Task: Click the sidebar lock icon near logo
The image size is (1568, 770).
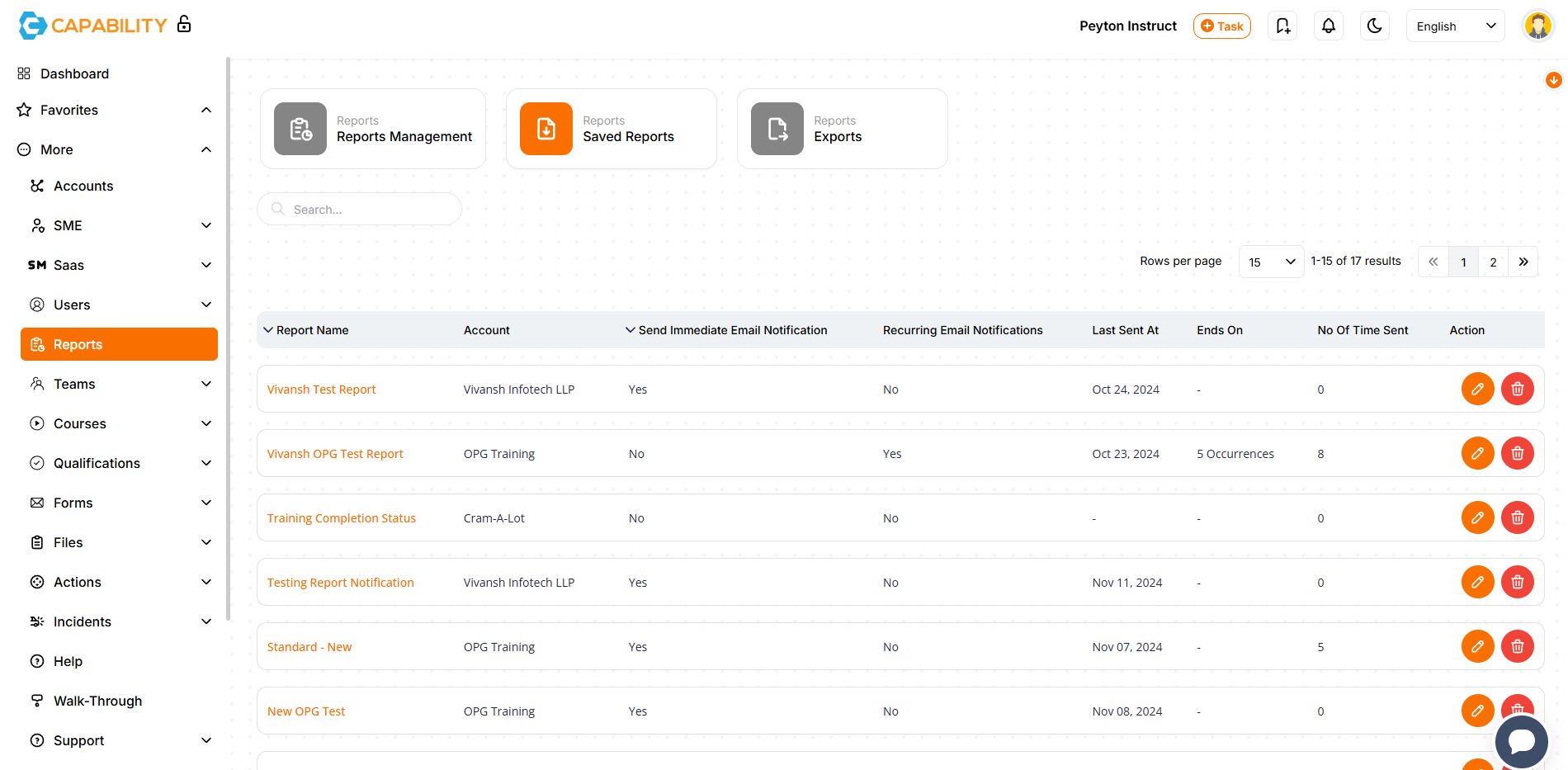Action: pyautogui.click(x=184, y=24)
